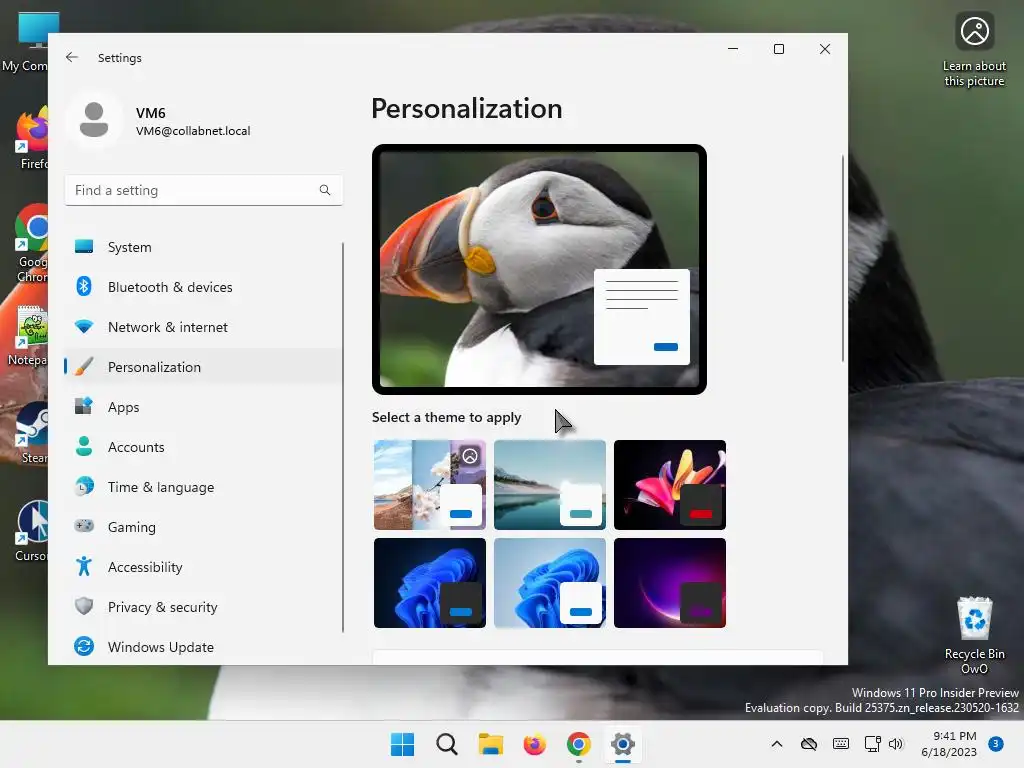Viewport: 1024px width, 768px height.
Task: Click the volume speaker tray icon
Action: point(896,744)
